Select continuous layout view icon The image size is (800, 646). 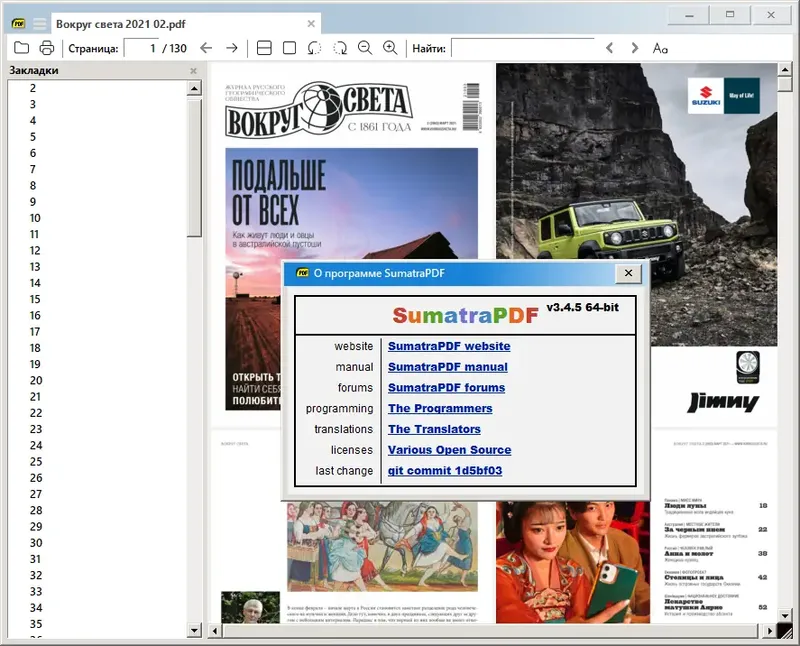pyautogui.click(x=264, y=48)
